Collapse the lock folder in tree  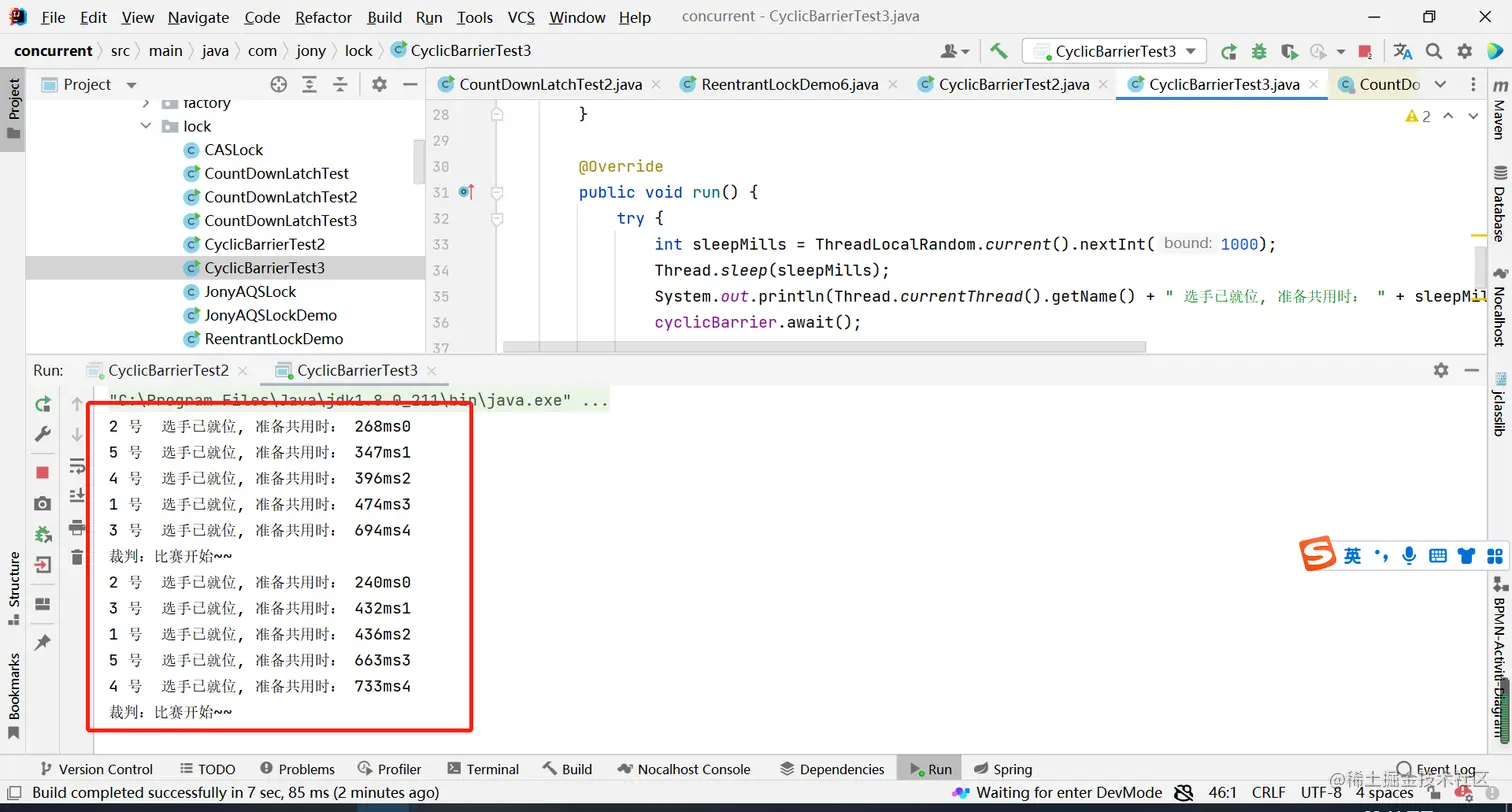coord(147,126)
